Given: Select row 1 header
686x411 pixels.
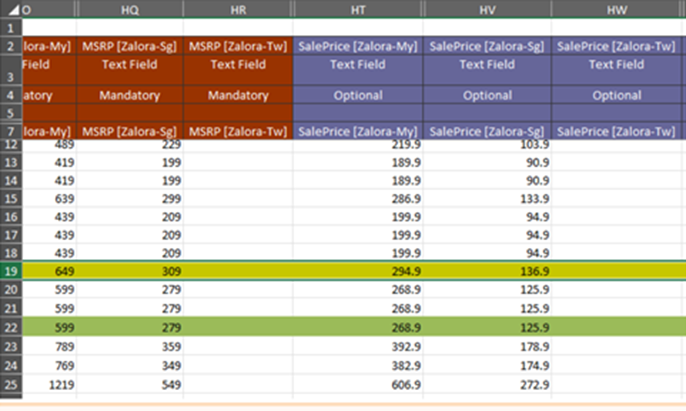Looking at the screenshot, I should pyautogui.click(x=11, y=28).
